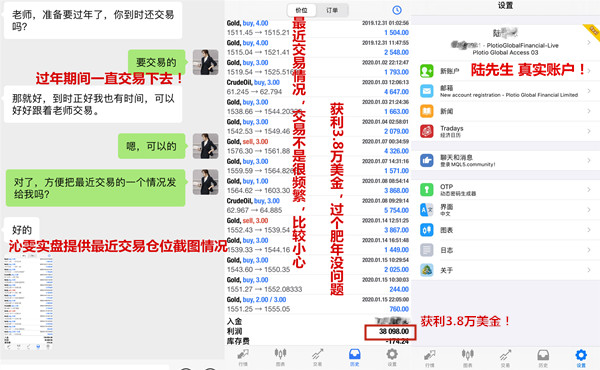Open 新账户 settings row label
This screenshot has width=600, height=370.
click(x=449, y=71)
